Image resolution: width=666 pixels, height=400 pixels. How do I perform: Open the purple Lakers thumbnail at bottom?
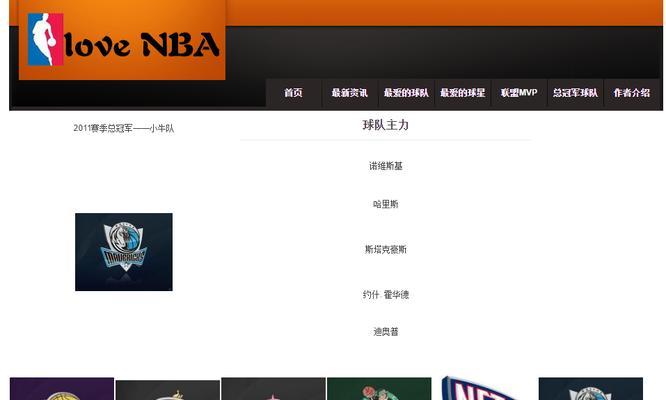click(x=62, y=389)
